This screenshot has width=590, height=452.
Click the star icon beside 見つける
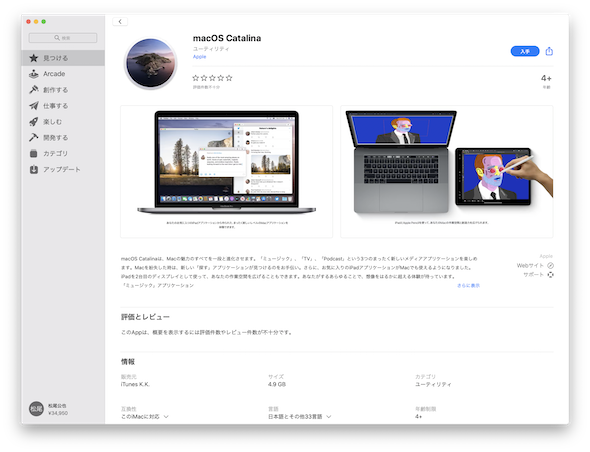pos(34,58)
